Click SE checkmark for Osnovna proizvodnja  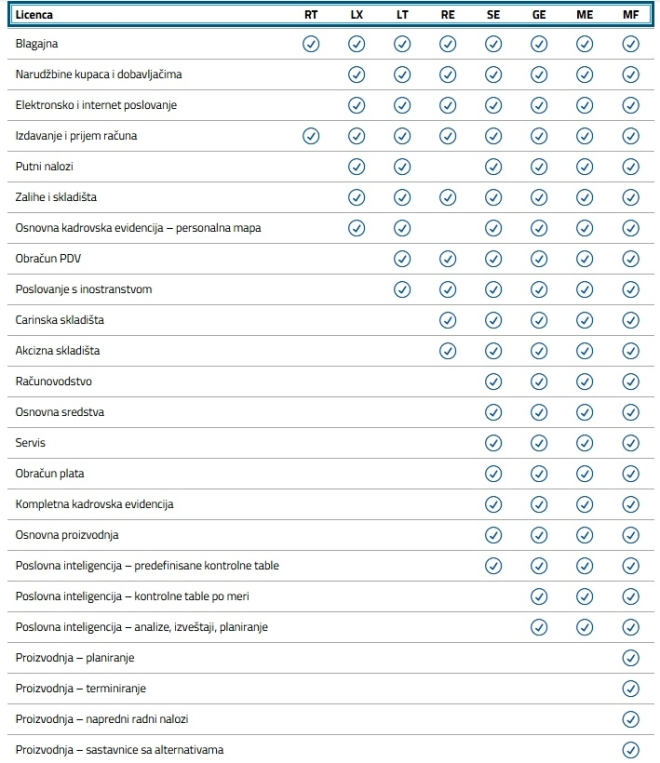493,534
